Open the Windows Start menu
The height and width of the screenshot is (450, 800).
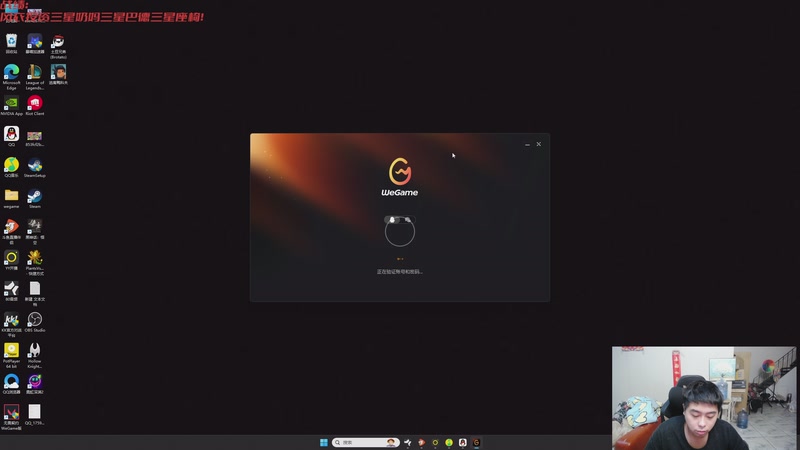(323, 442)
